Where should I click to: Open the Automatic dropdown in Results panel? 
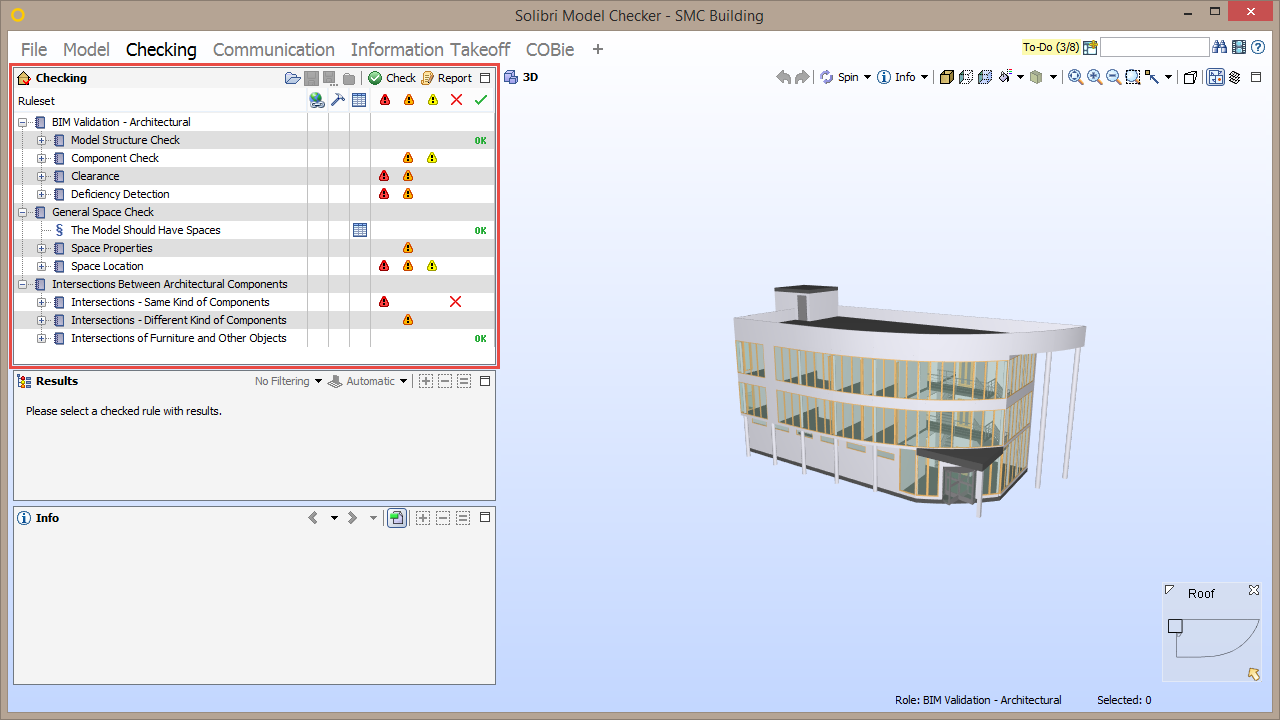pos(372,381)
